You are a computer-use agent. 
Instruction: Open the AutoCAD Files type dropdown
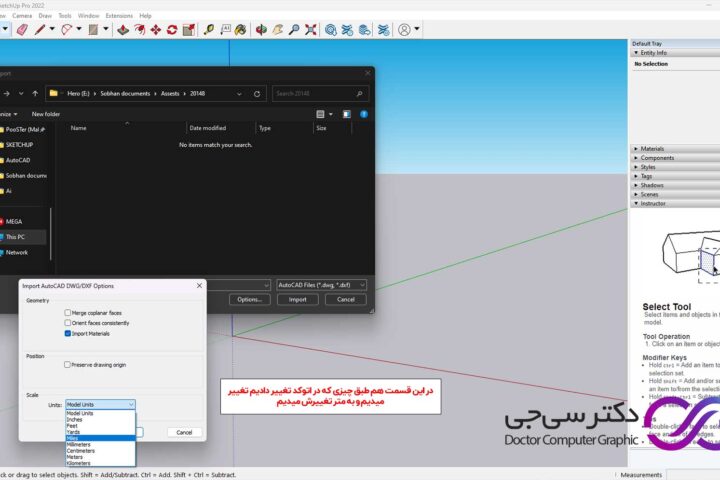[x=321, y=285]
